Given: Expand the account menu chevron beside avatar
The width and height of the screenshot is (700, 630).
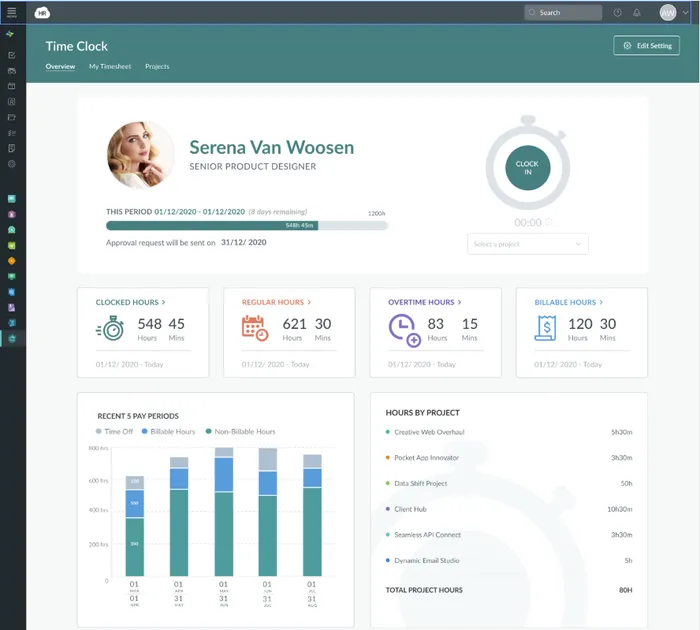Looking at the screenshot, I should [x=685, y=13].
